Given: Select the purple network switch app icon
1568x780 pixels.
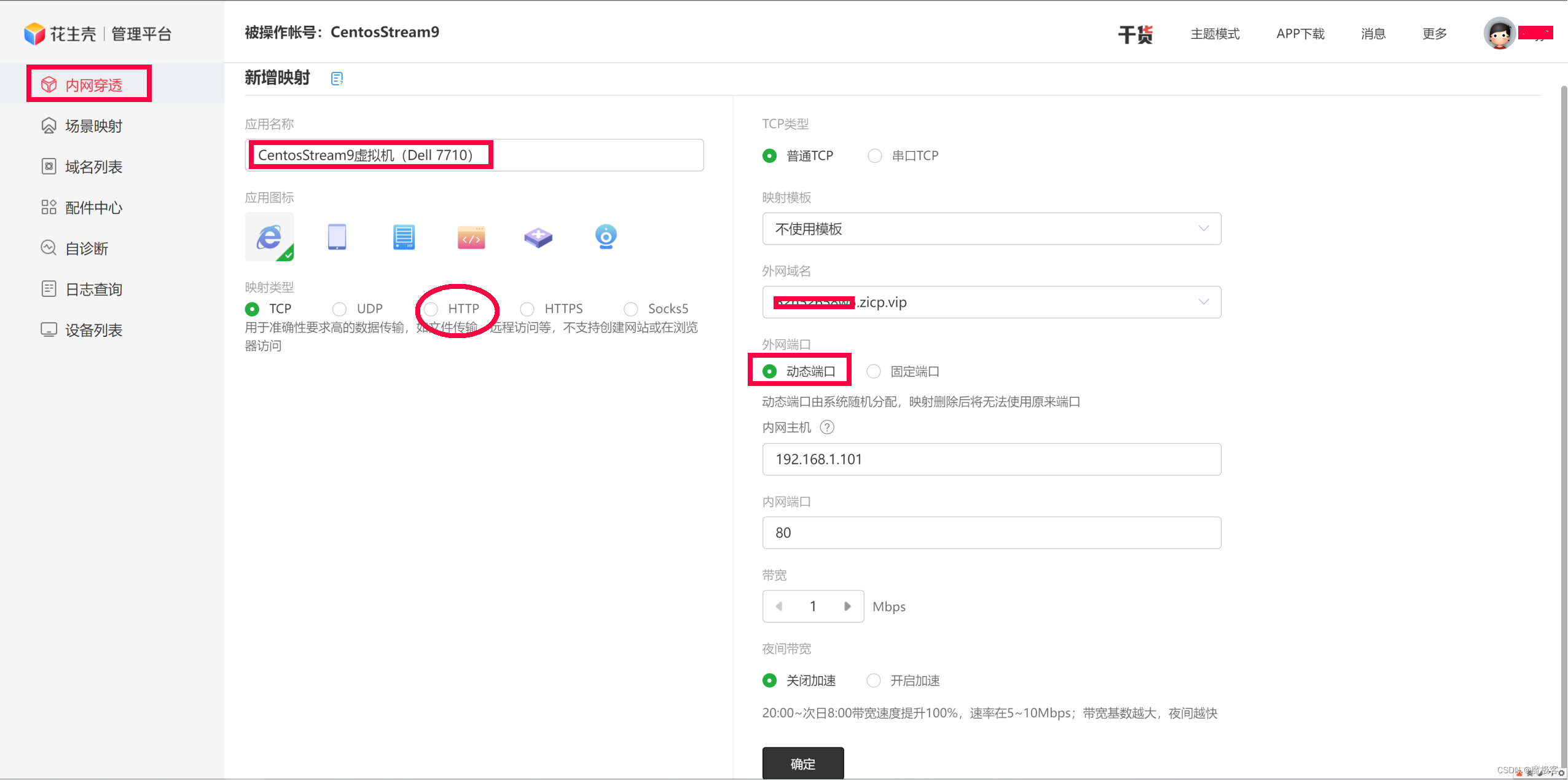Looking at the screenshot, I should [x=538, y=237].
